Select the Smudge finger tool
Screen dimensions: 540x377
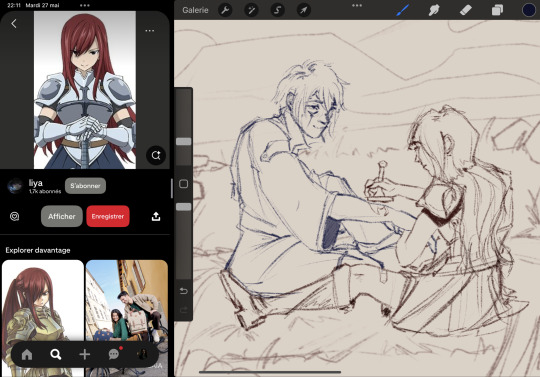click(x=434, y=10)
